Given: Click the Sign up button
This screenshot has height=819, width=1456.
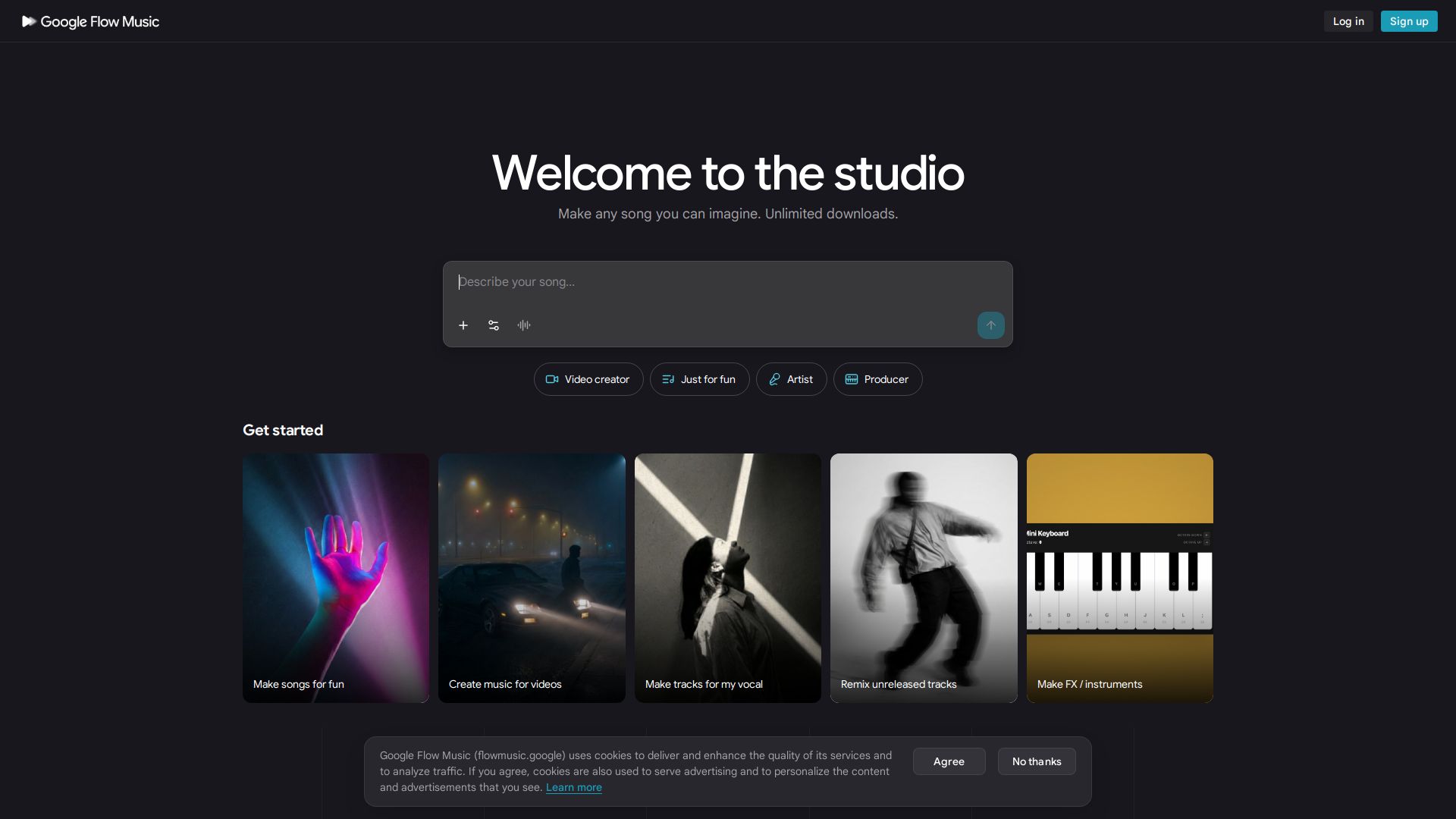Looking at the screenshot, I should click(x=1409, y=21).
